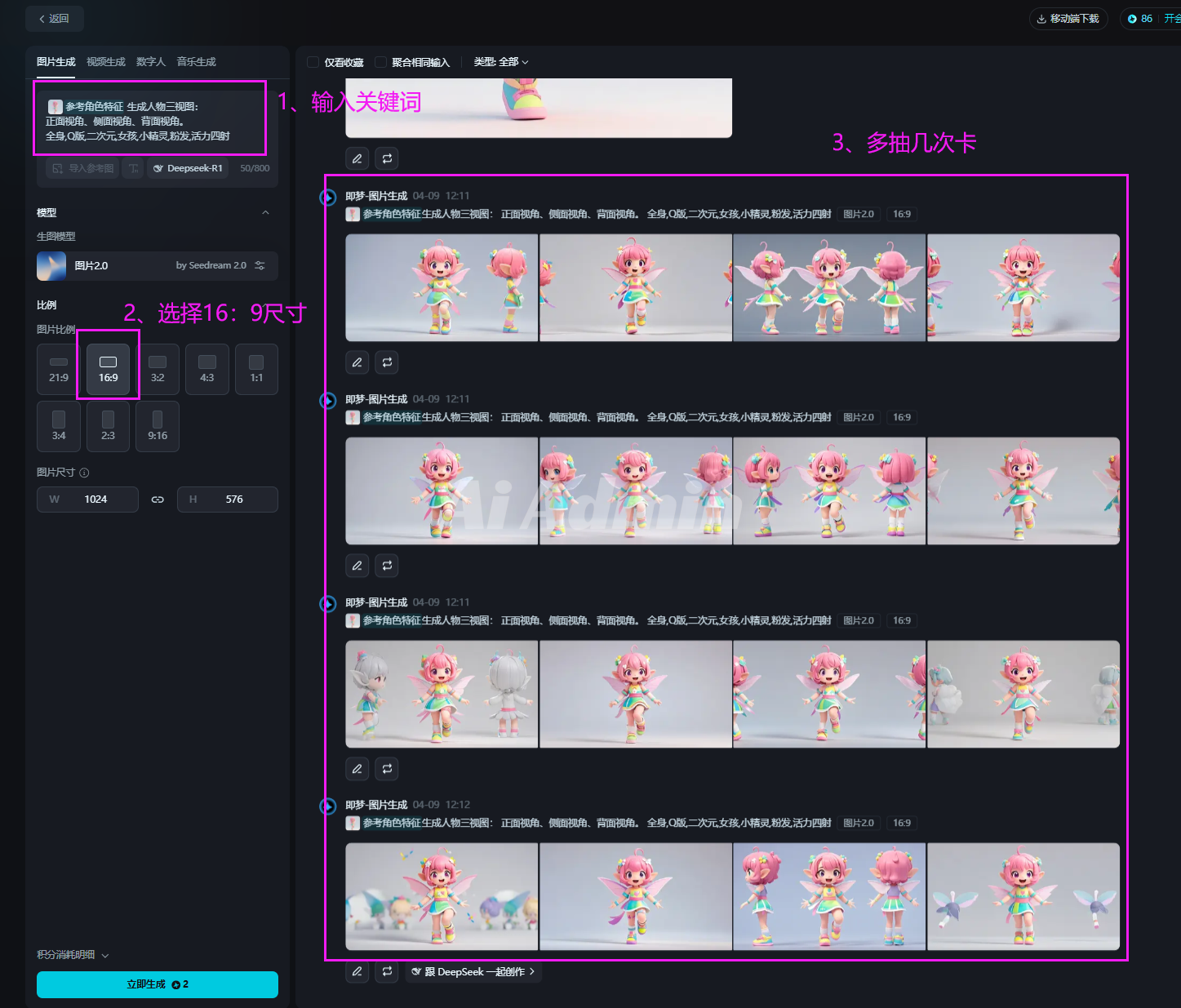The width and height of the screenshot is (1181, 1008).
Task: Open the 音乐生成 tab
Action: 196,62
